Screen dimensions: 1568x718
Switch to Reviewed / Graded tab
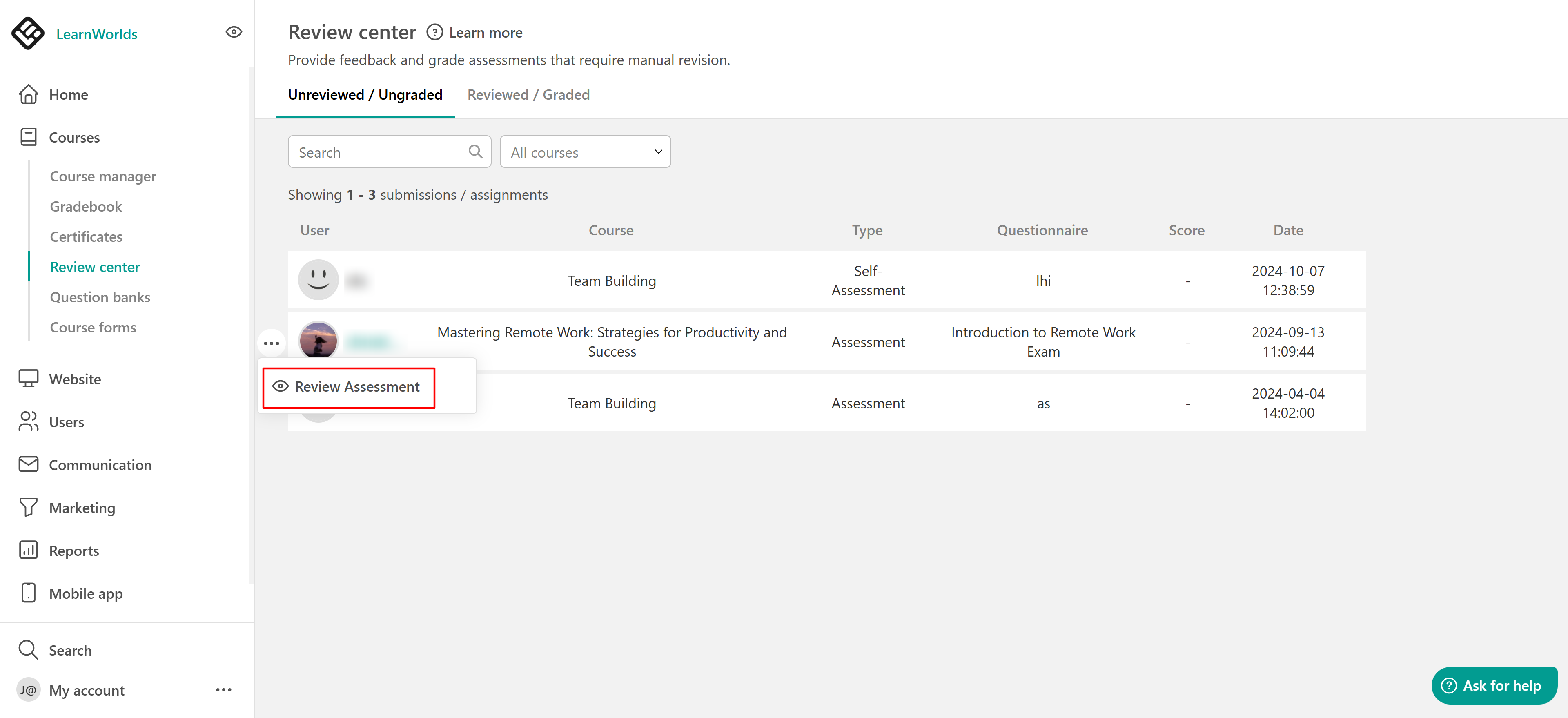528,95
